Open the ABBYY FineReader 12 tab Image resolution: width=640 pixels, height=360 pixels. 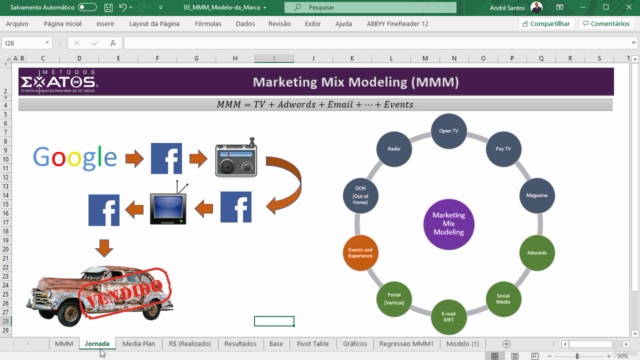[398, 24]
